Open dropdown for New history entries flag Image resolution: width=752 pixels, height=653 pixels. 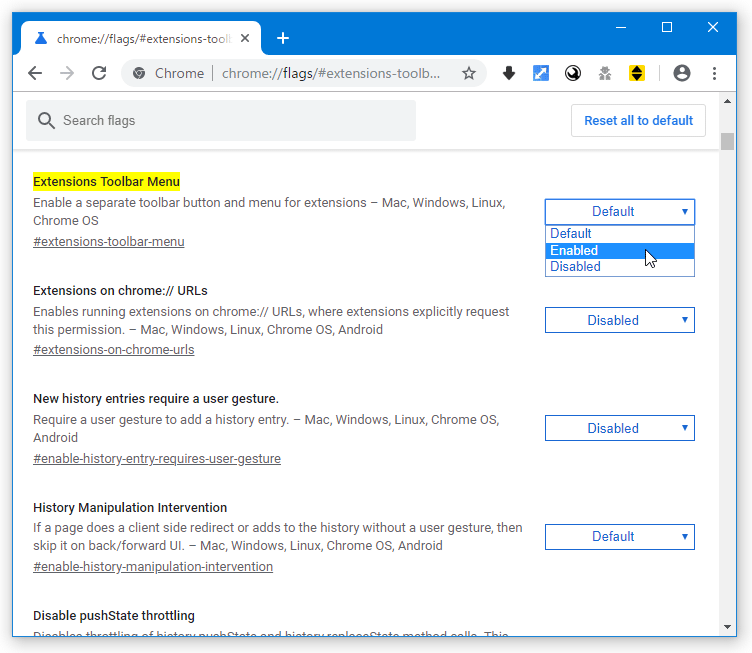pos(620,428)
